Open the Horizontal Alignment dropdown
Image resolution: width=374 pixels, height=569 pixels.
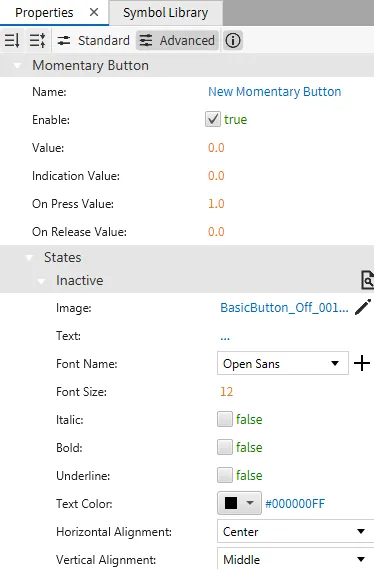[x=296, y=532]
